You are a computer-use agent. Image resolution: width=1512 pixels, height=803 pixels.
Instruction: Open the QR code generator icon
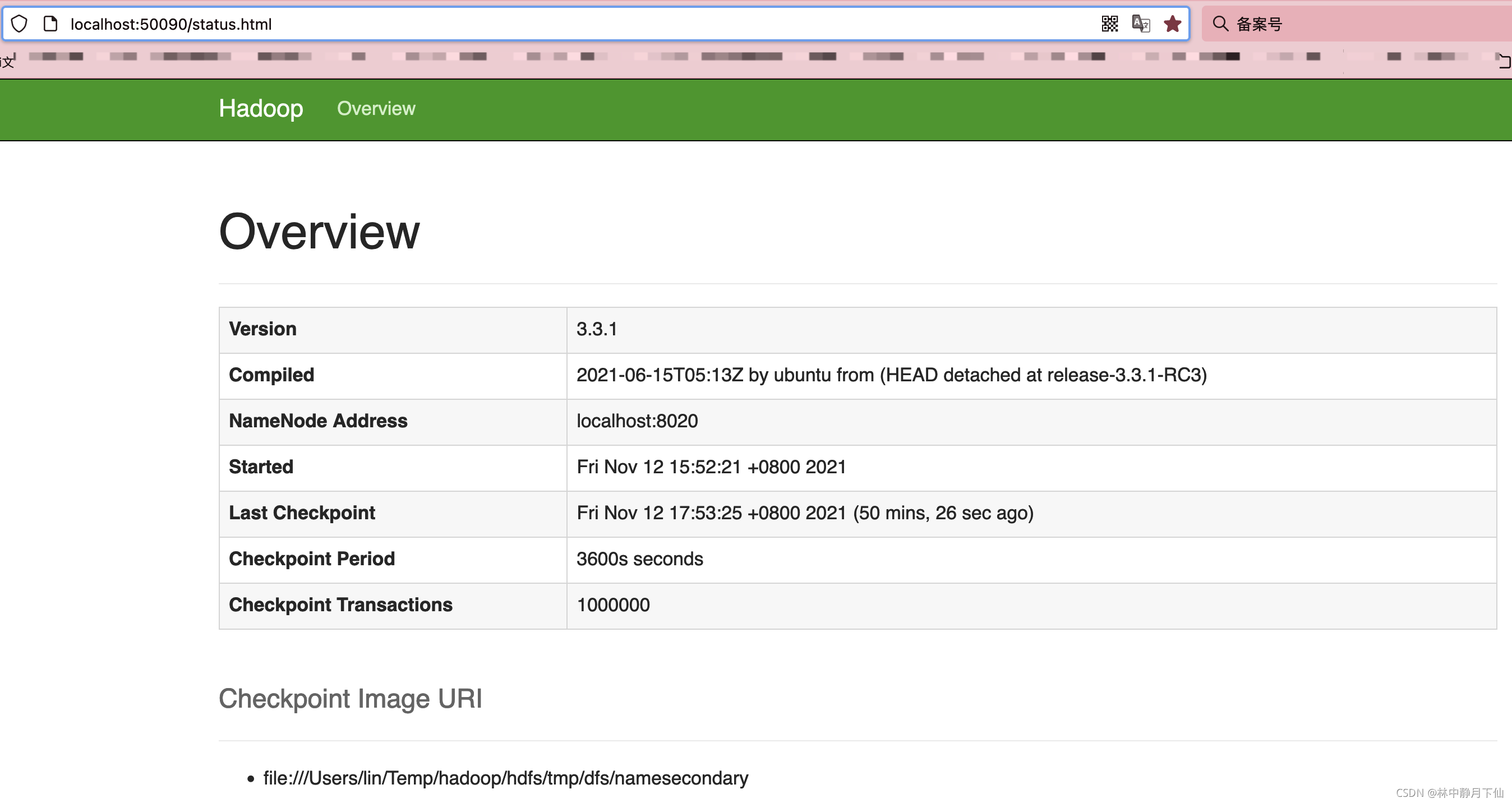[1109, 24]
